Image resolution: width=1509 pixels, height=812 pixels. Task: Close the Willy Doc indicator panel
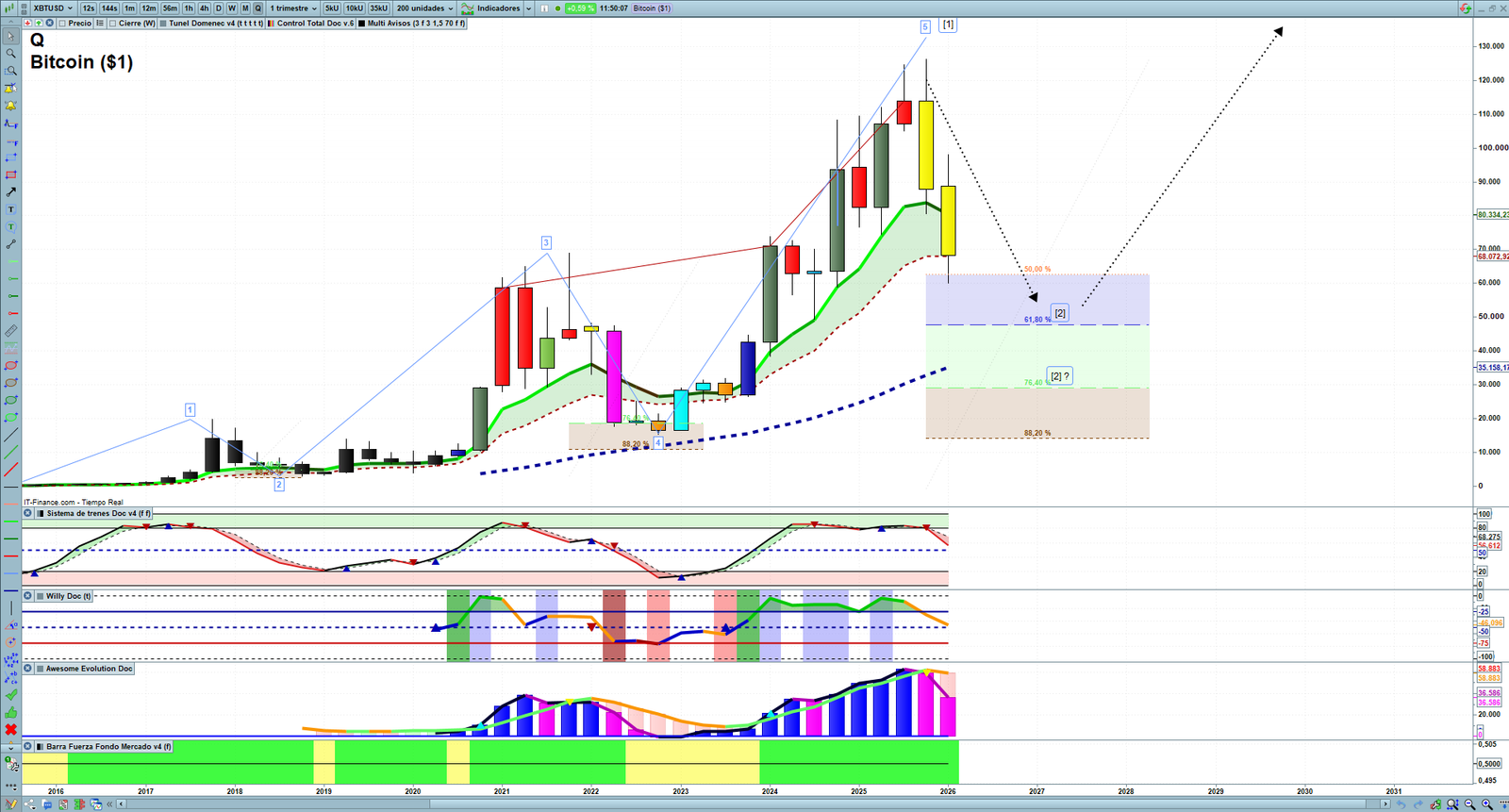click(x=27, y=596)
